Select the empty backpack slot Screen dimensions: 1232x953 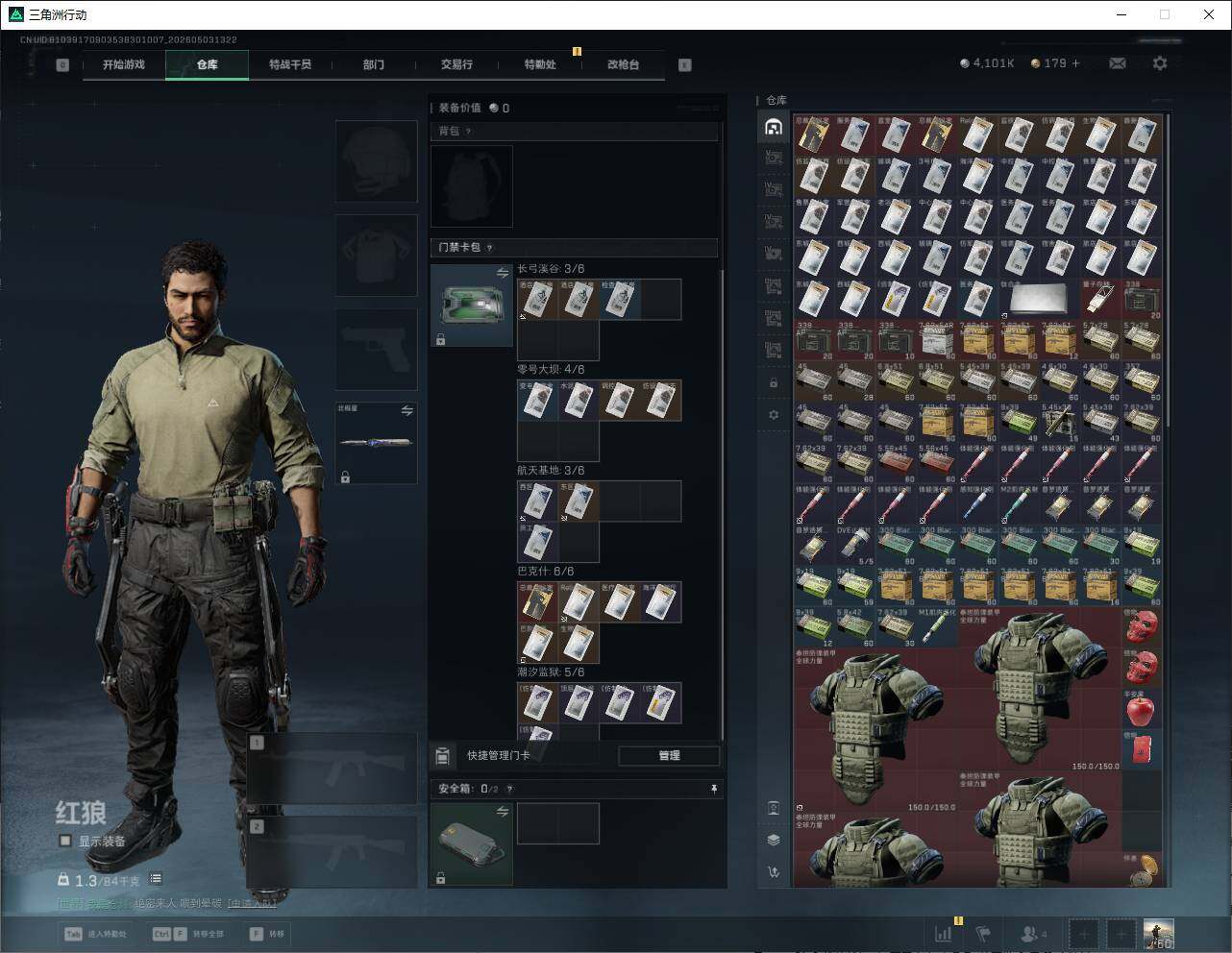click(472, 186)
